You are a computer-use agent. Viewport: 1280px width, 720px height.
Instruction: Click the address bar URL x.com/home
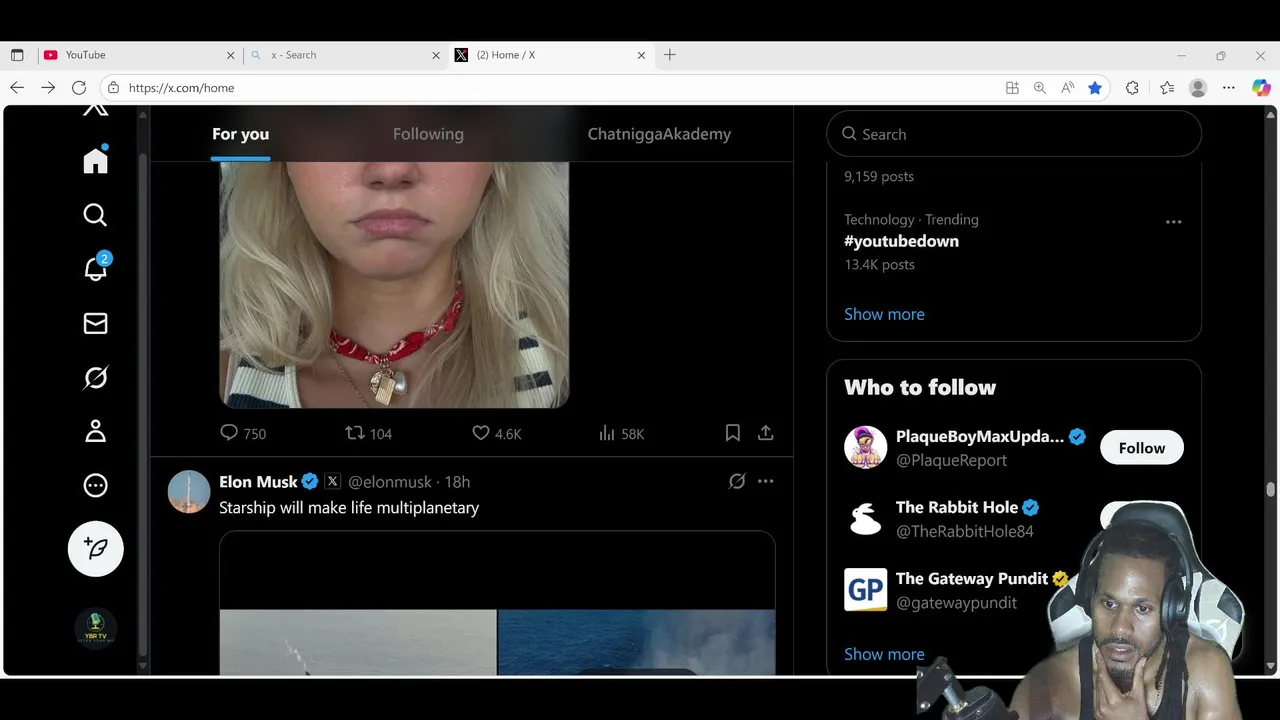pyautogui.click(x=181, y=88)
